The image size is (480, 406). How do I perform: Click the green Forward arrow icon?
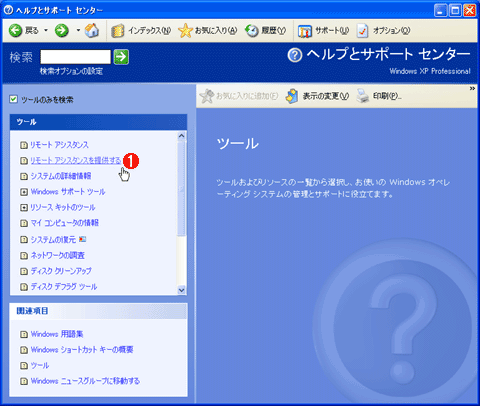62,31
